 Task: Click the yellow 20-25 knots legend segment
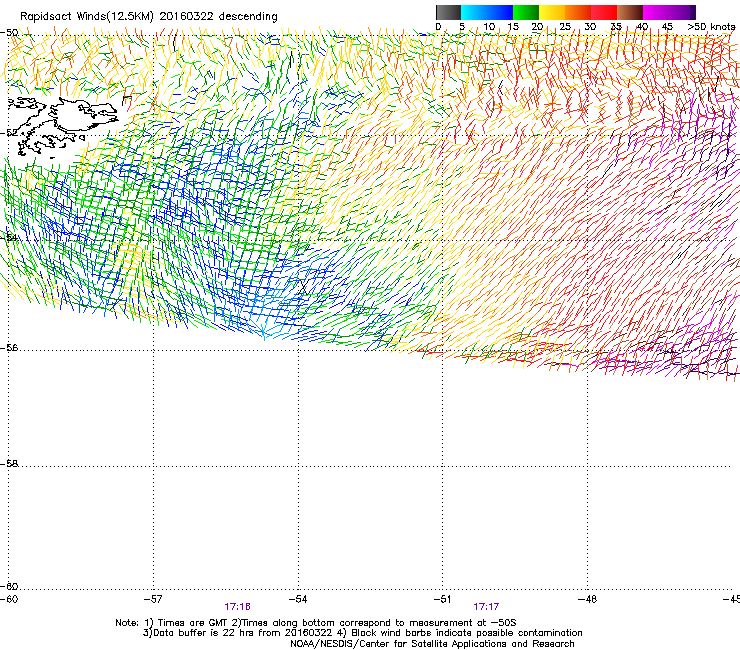(x=552, y=12)
